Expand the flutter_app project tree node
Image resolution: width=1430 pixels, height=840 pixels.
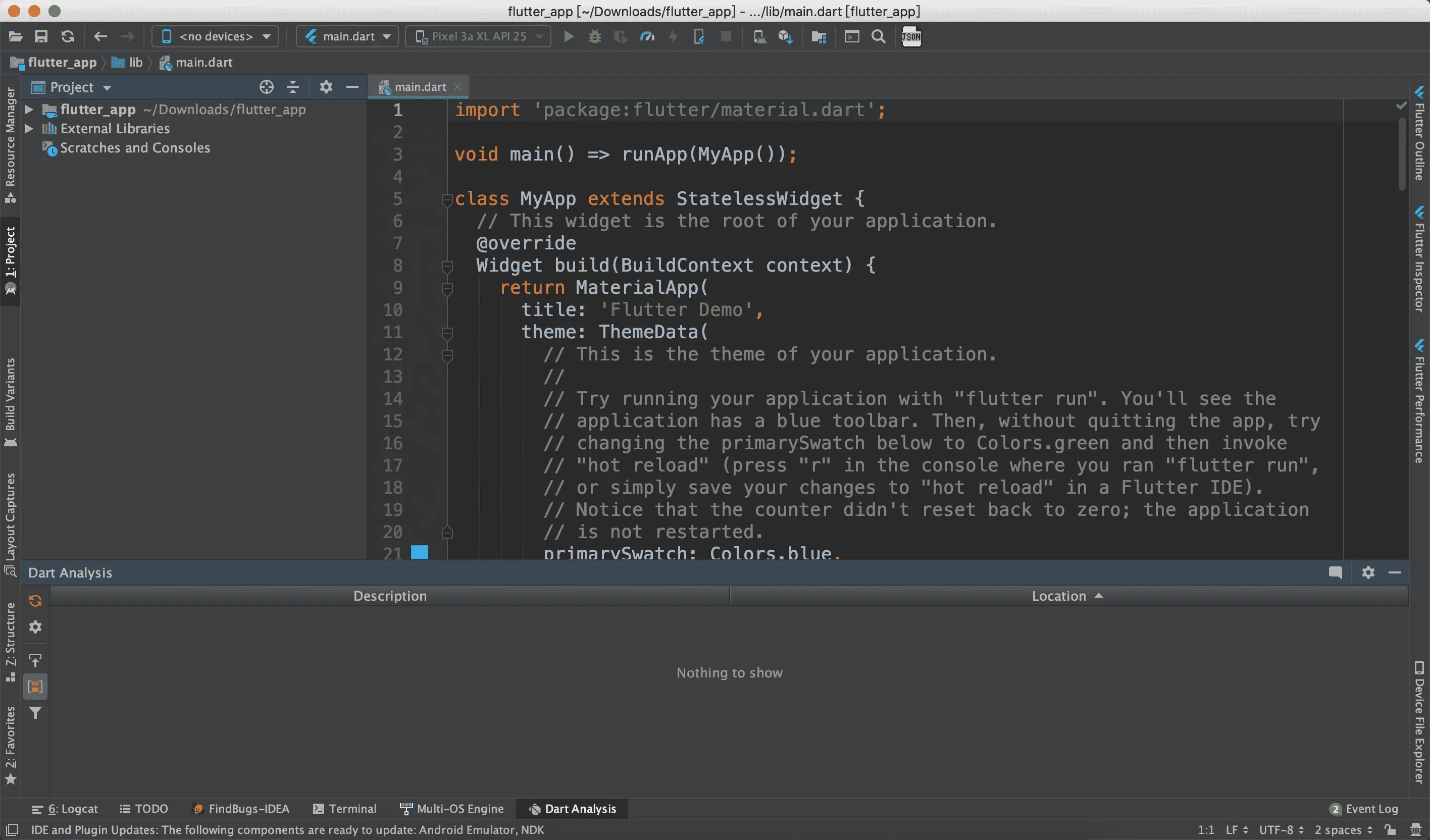coord(29,110)
